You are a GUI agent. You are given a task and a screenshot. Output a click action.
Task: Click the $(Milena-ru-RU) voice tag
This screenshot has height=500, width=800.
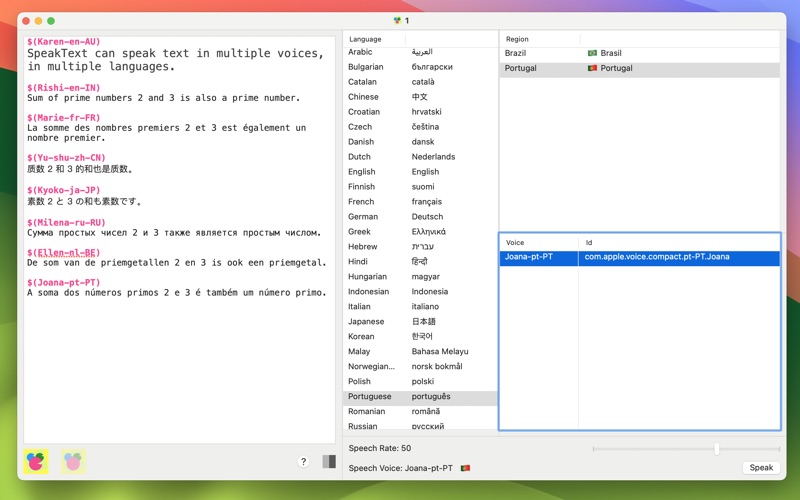(x=66, y=223)
